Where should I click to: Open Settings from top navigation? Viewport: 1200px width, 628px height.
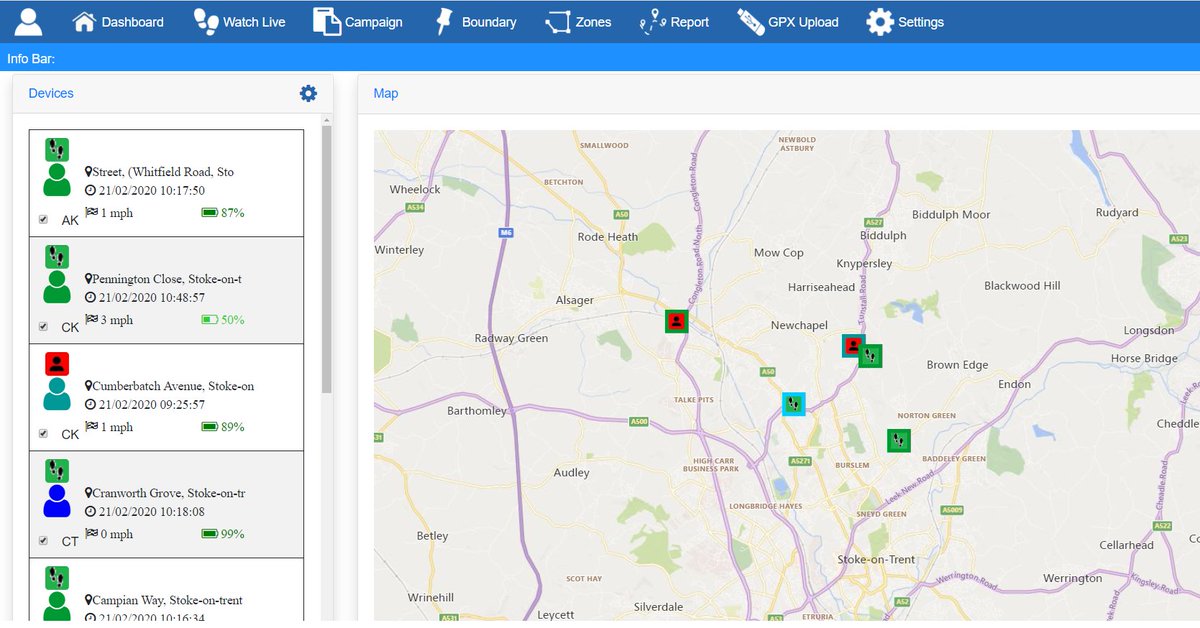[905, 21]
